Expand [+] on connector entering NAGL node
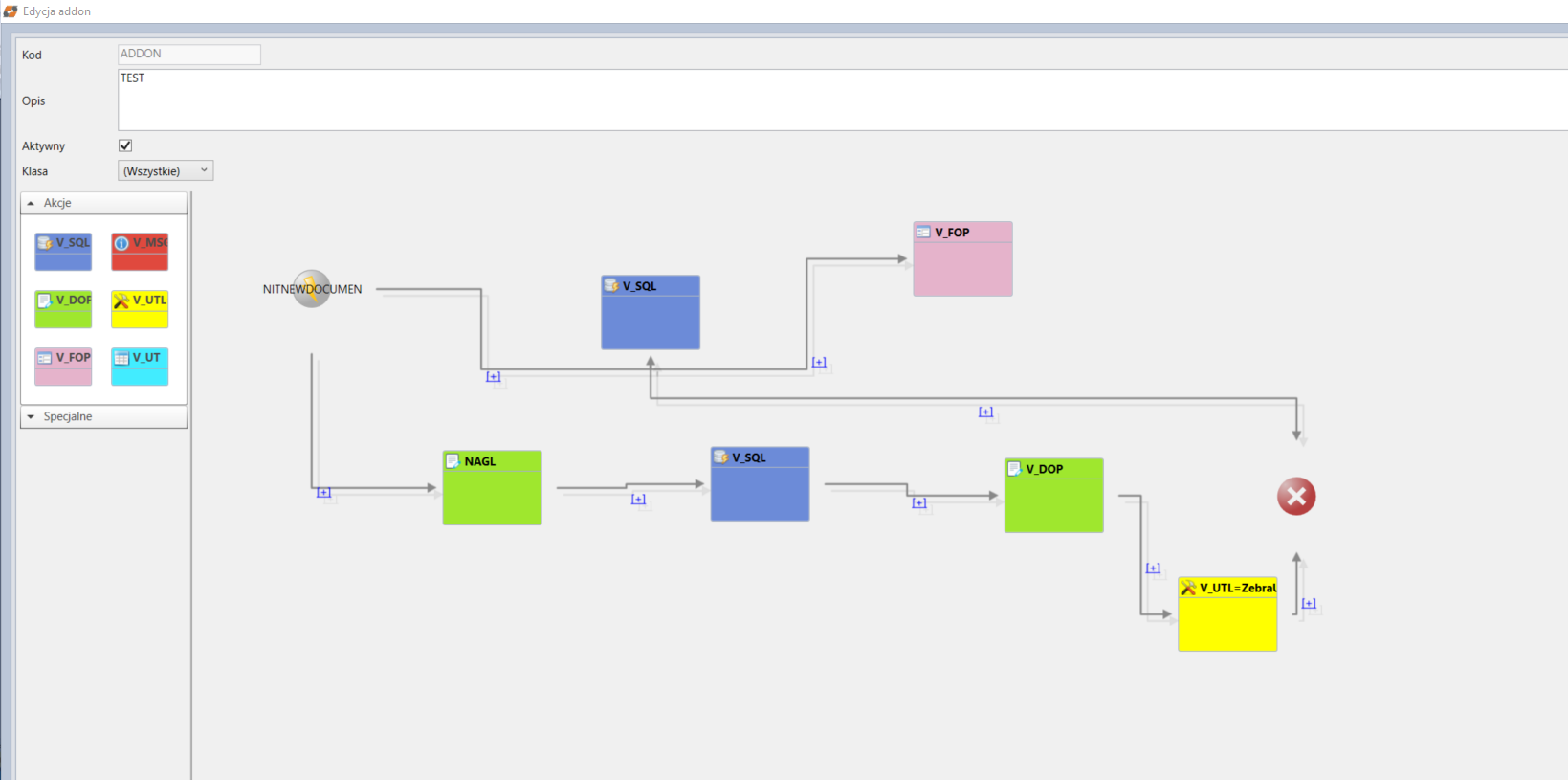Viewport: 1568px width, 780px height. pos(324,493)
